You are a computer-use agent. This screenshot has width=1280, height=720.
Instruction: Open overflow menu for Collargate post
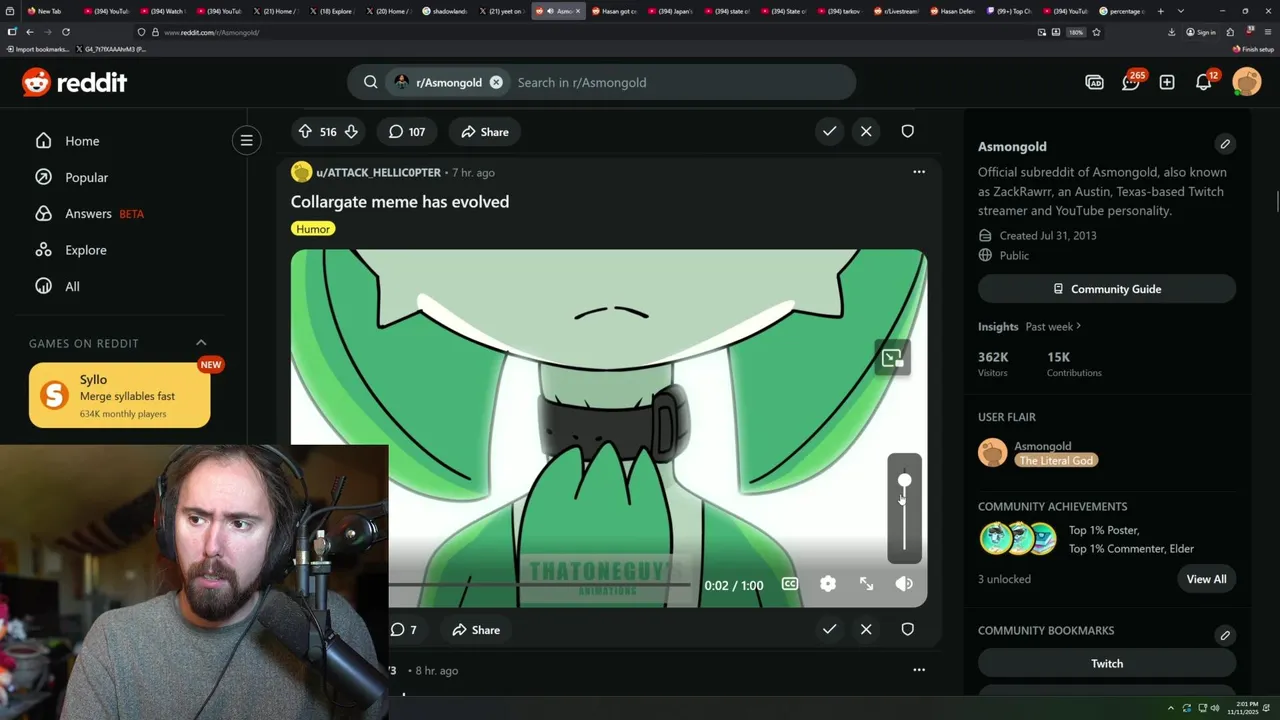[x=919, y=172]
